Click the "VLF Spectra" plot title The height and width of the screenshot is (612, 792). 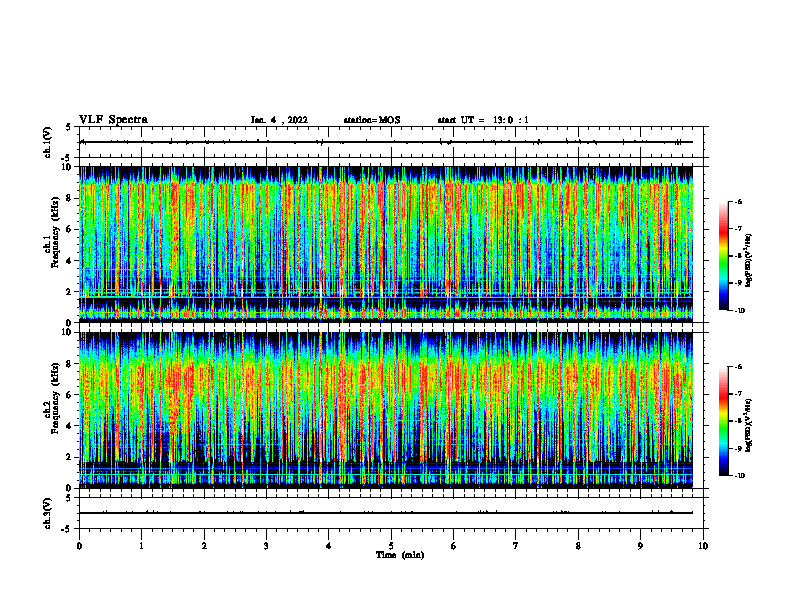point(113,120)
